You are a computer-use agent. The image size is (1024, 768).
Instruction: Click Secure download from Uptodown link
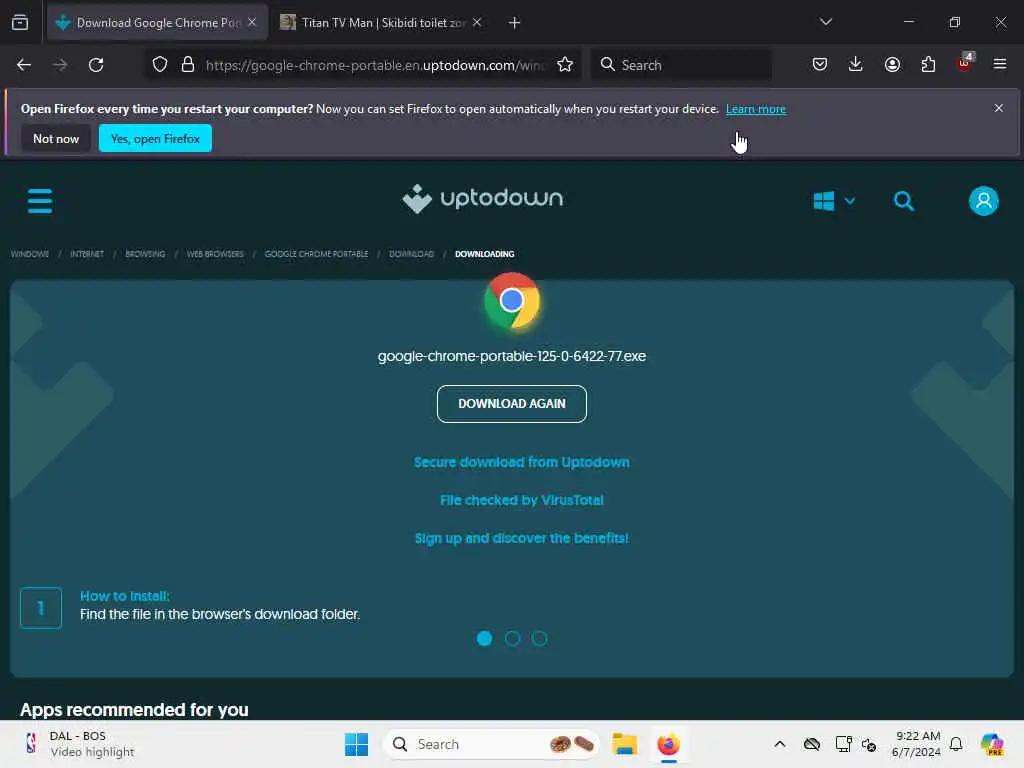pos(521,462)
